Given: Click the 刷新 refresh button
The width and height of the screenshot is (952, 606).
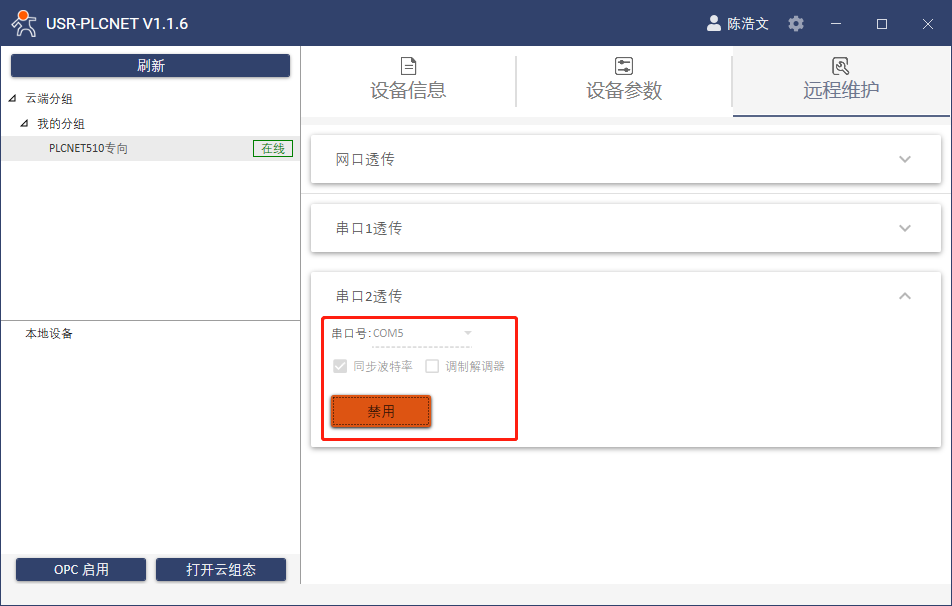Looking at the screenshot, I should (x=151, y=66).
